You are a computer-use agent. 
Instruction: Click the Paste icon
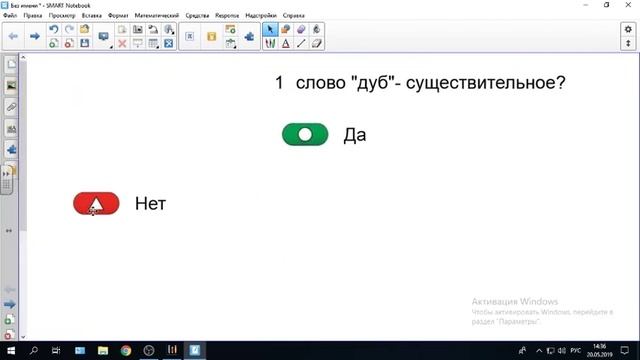click(x=122, y=29)
